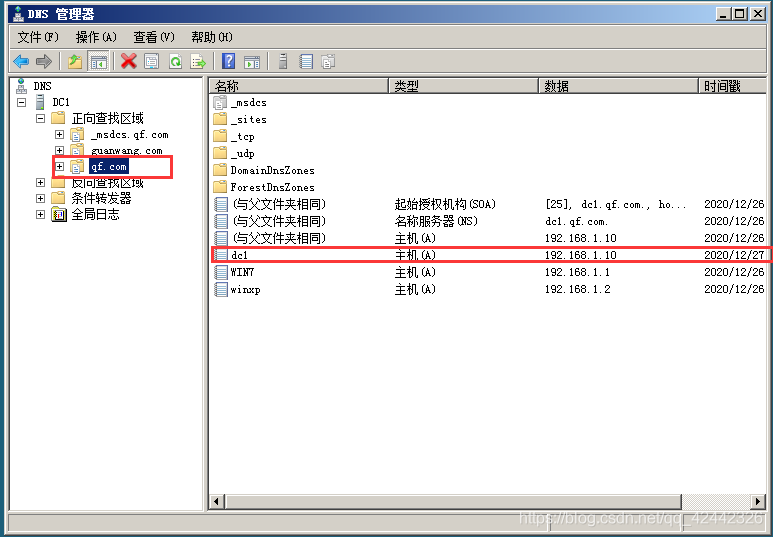Viewport: 773px width, 537px height.
Task: Toggle the show/hide console tree icon
Action: (98, 62)
